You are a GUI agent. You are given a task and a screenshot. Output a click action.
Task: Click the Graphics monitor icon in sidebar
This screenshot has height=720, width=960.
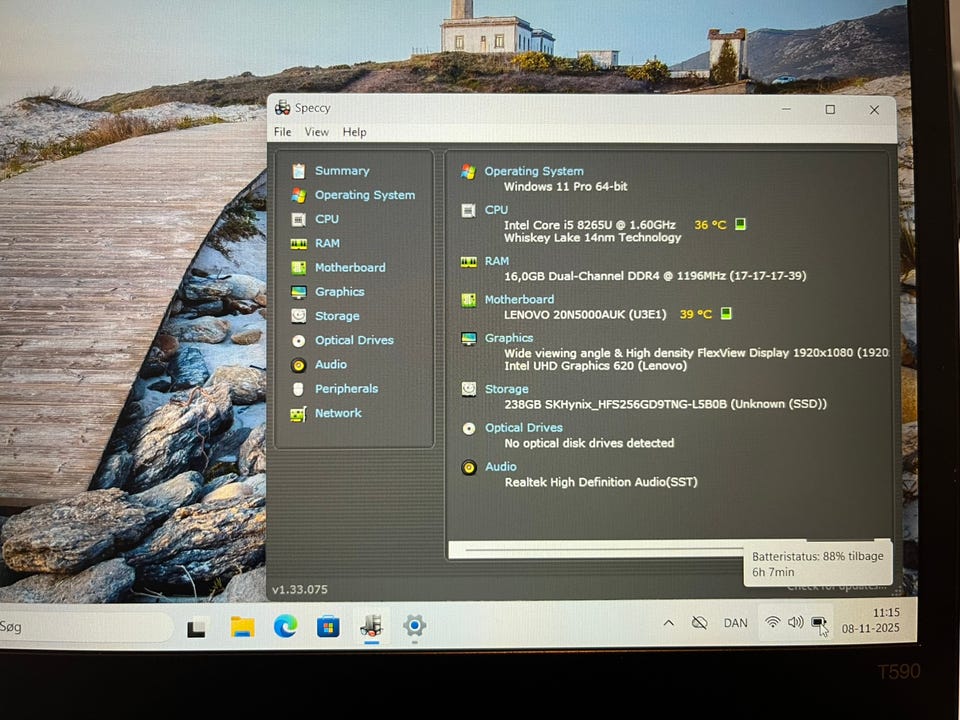tap(298, 292)
